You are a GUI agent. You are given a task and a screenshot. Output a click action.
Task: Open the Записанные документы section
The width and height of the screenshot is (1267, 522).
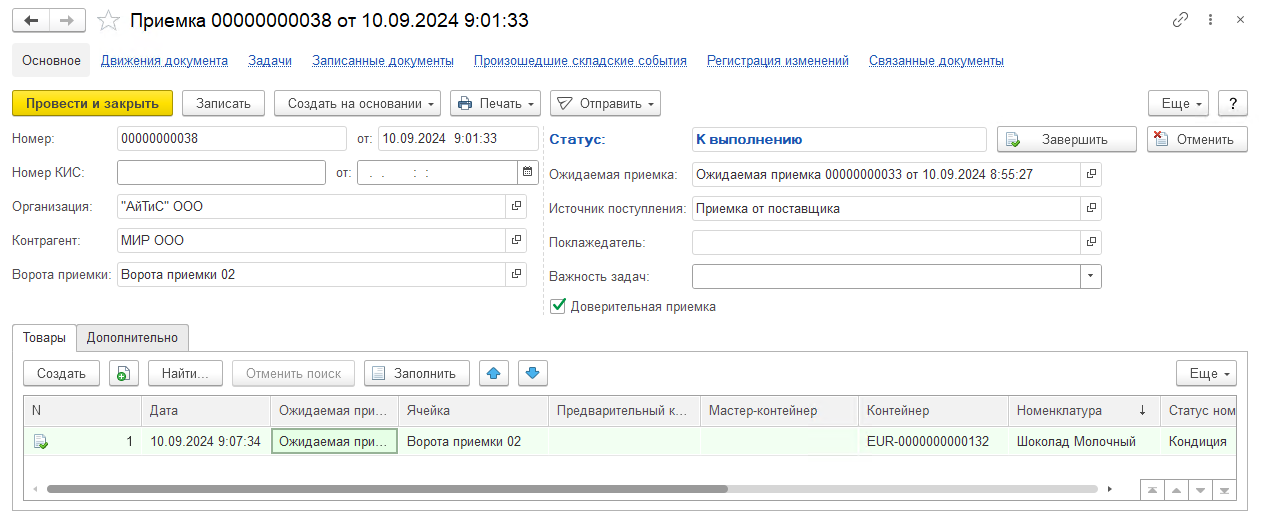tap(383, 60)
